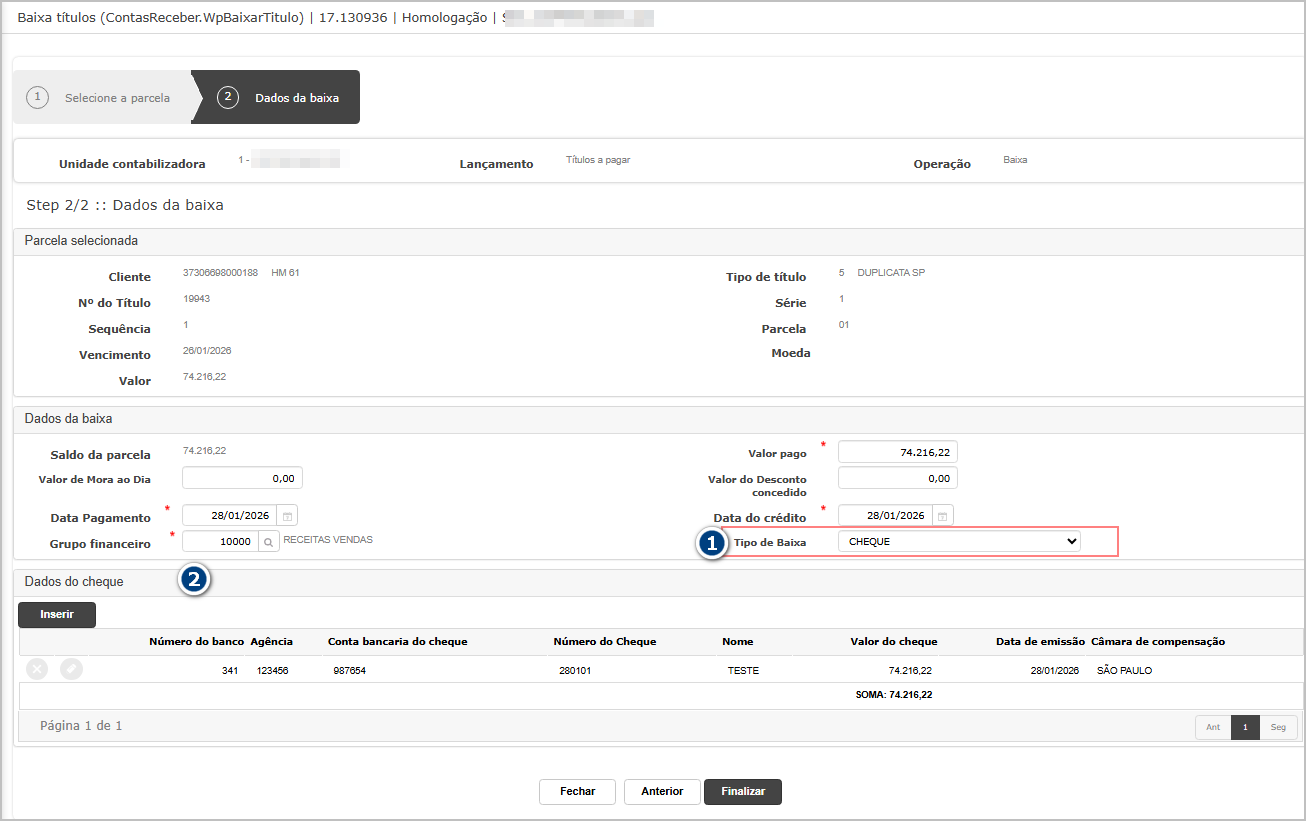The image size is (1306, 821).
Task: Focus the Valor de Mora ao Dia field
Action: [242, 478]
